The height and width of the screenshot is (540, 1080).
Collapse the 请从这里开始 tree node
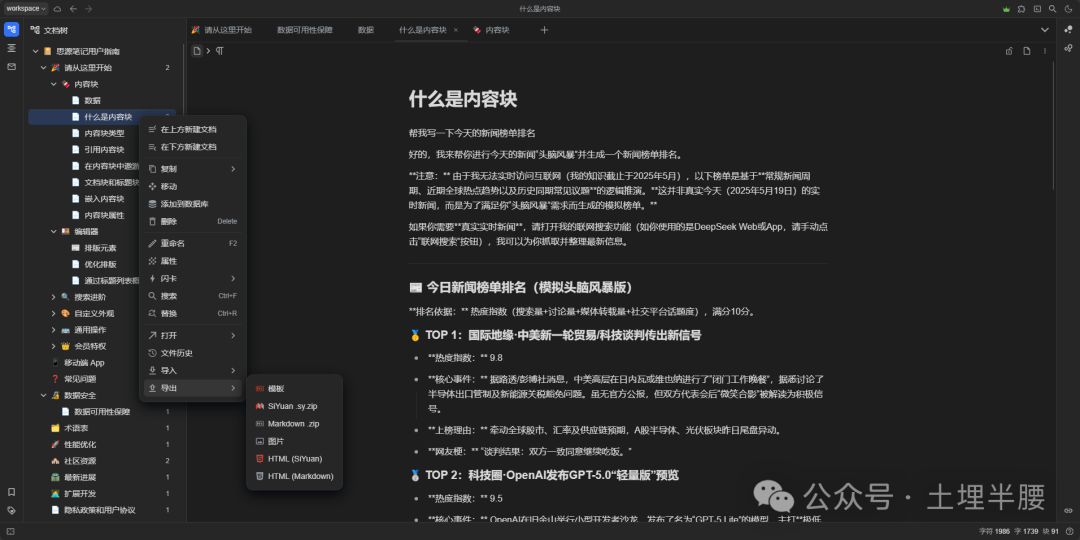[x=43, y=68]
